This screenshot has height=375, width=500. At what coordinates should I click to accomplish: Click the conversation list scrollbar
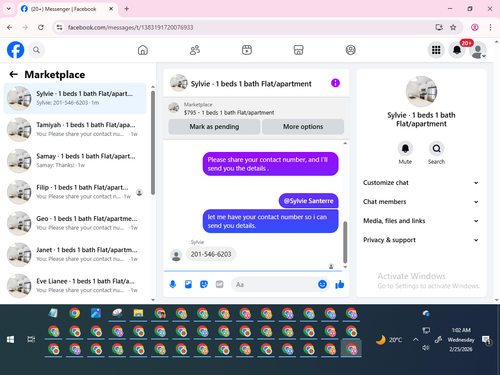pyautogui.click(x=153, y=143)
